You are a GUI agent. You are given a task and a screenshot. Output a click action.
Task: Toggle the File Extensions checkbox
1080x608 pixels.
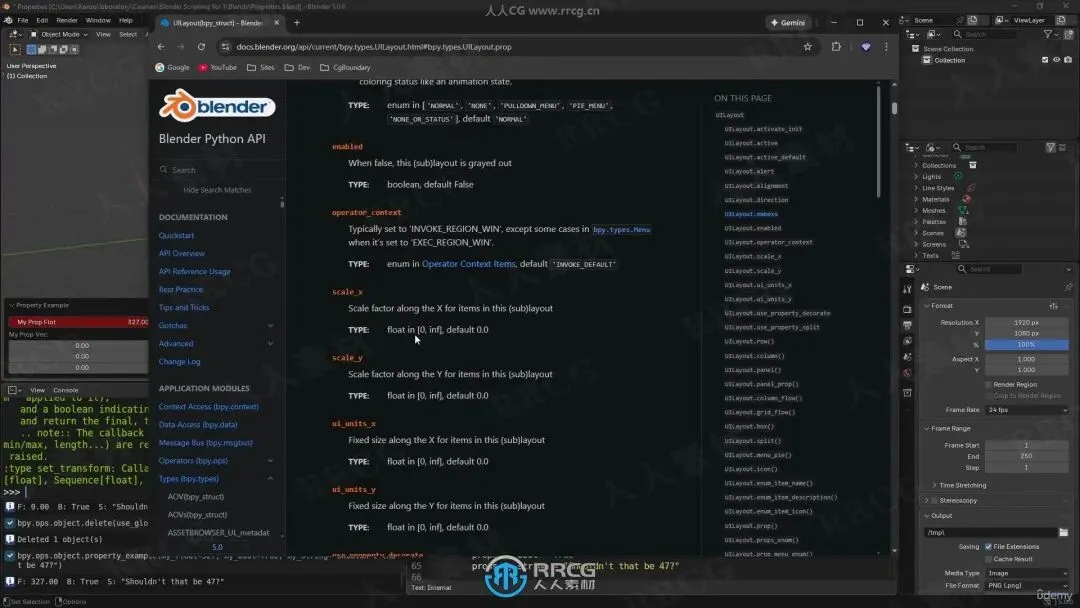[988, 547]
